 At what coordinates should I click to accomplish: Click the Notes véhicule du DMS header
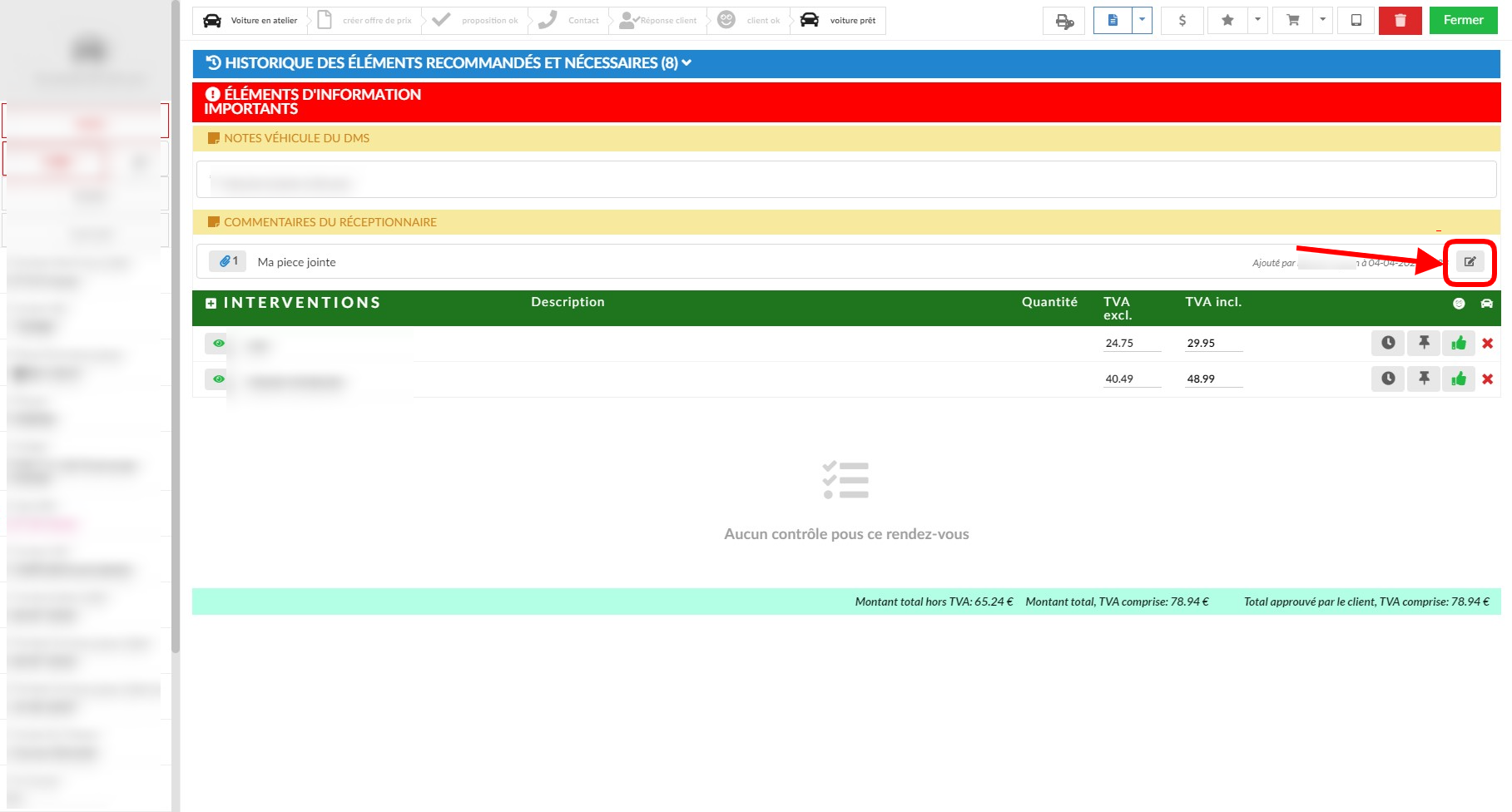pyautogui.click(x=846, y=138)
